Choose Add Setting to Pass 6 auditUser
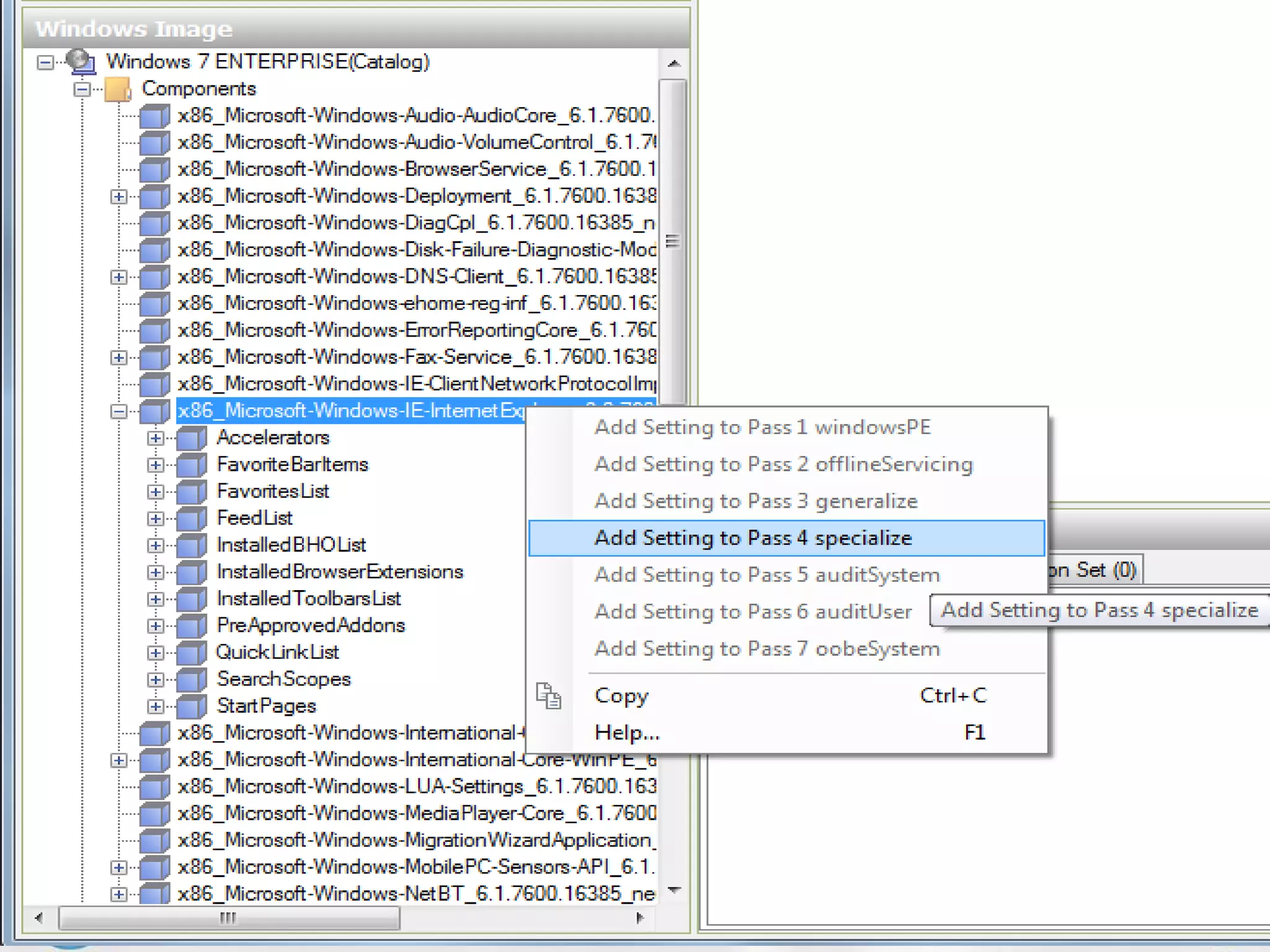The image size is (1270, 952). tap(787, 612)
